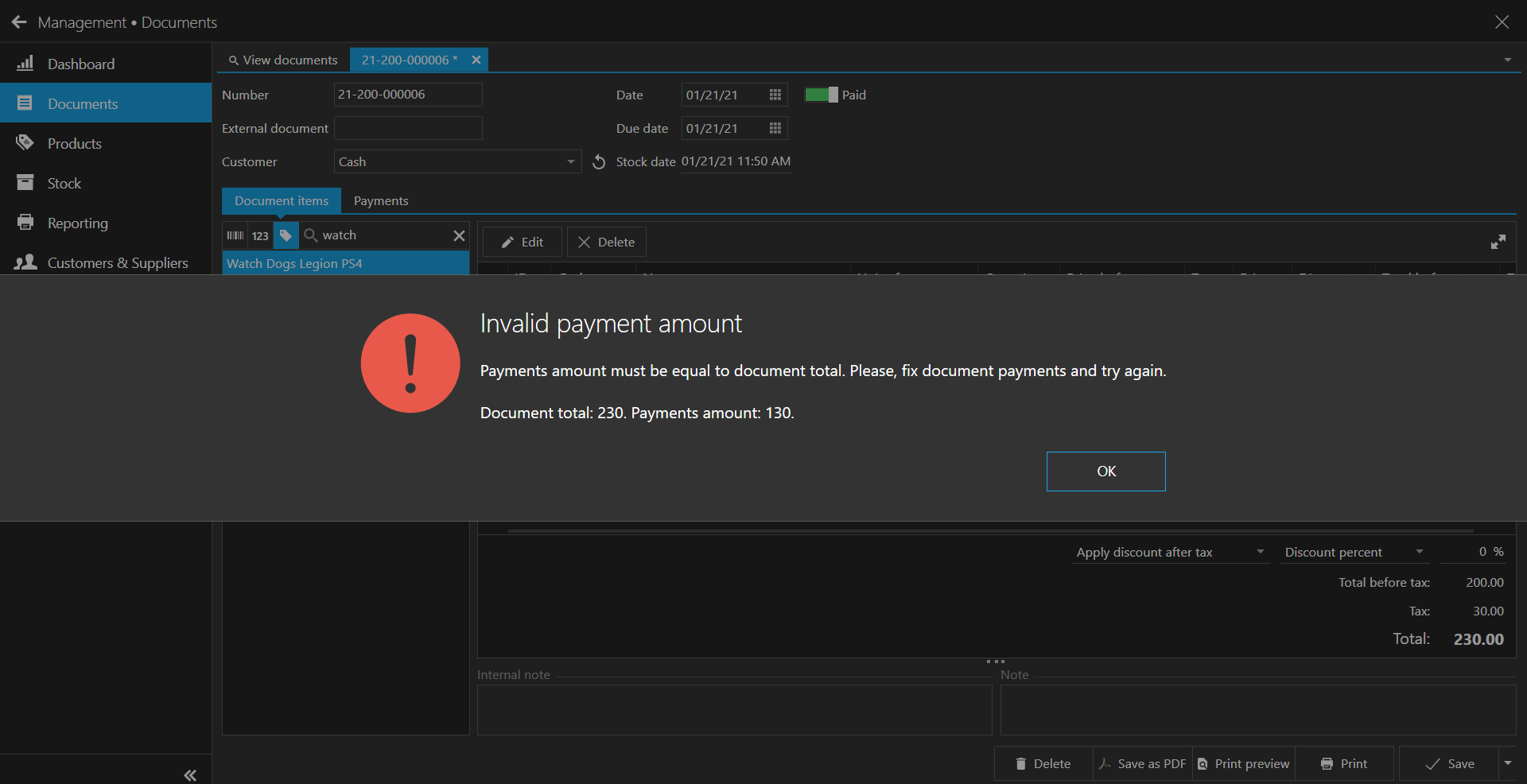Switch to the Payments tab

point(381,201)
